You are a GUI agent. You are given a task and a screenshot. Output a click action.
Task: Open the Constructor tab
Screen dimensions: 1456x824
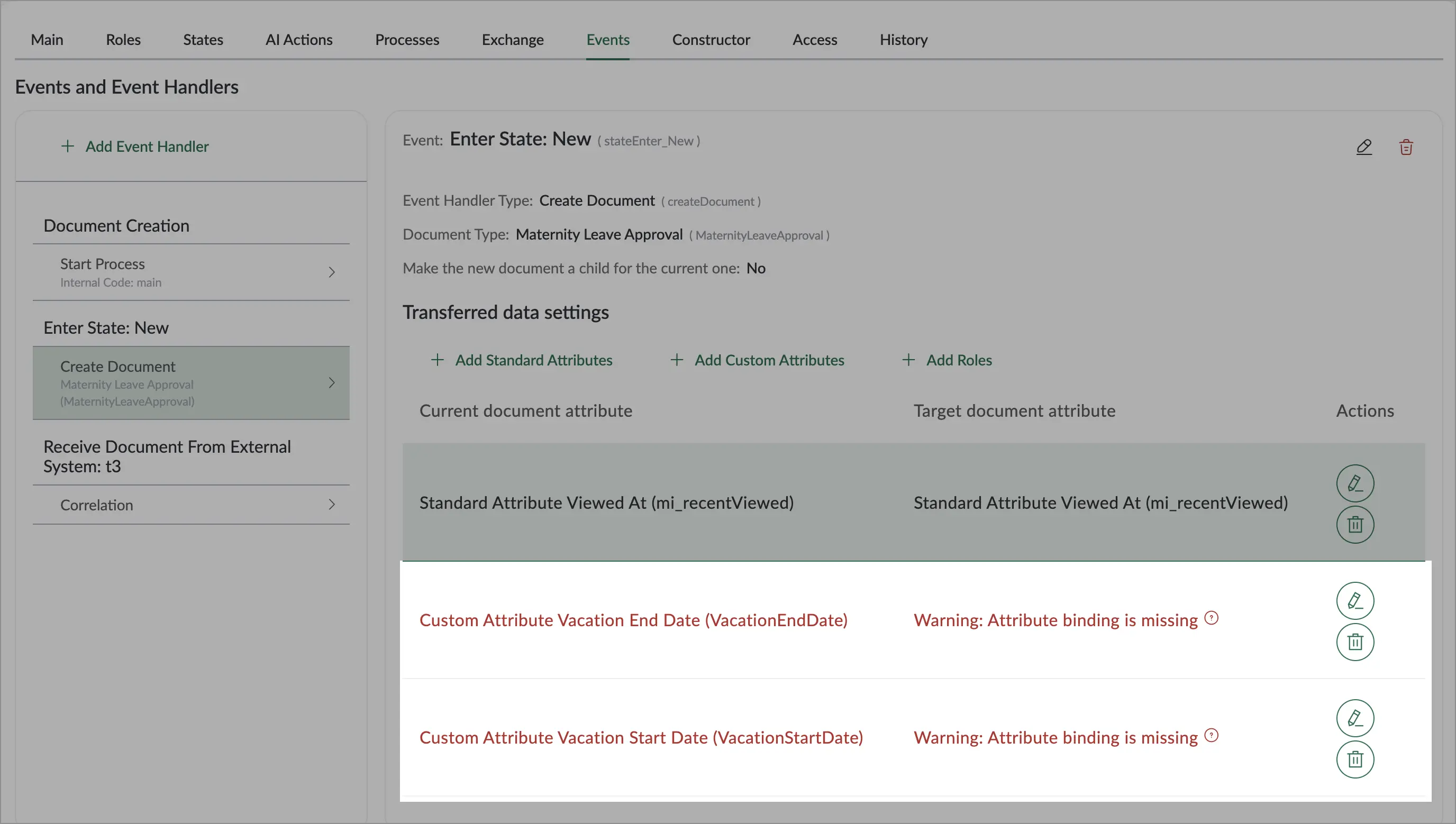(711, 40)
